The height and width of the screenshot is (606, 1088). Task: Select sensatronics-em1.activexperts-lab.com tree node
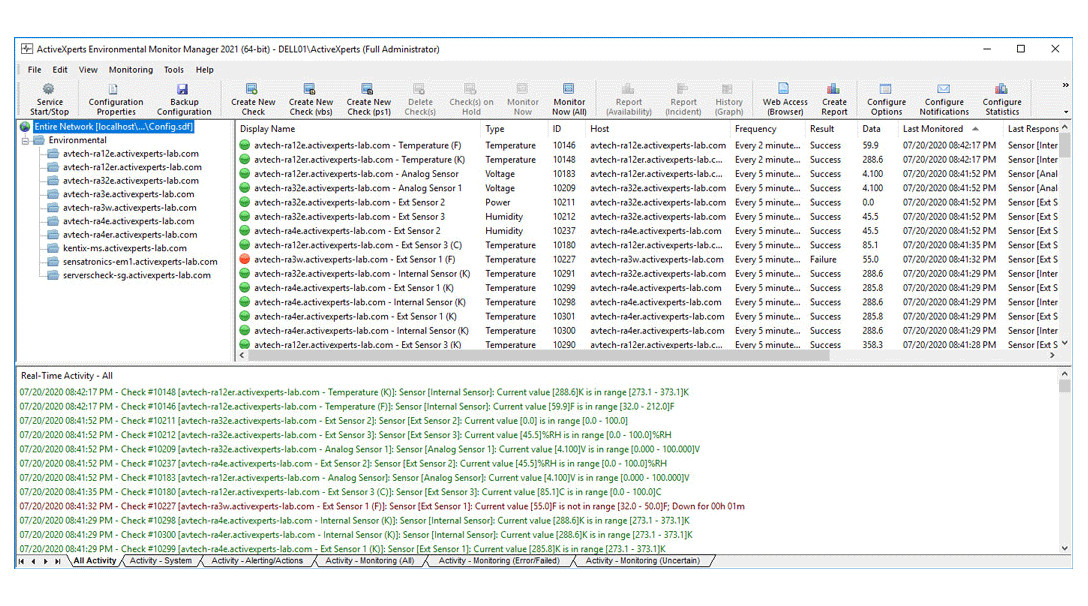click(x=140, y=262)
